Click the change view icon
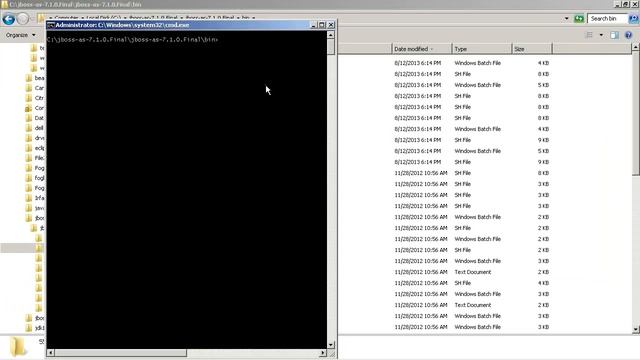The height and width of the screenshot is (360, 640). point(589,35)
